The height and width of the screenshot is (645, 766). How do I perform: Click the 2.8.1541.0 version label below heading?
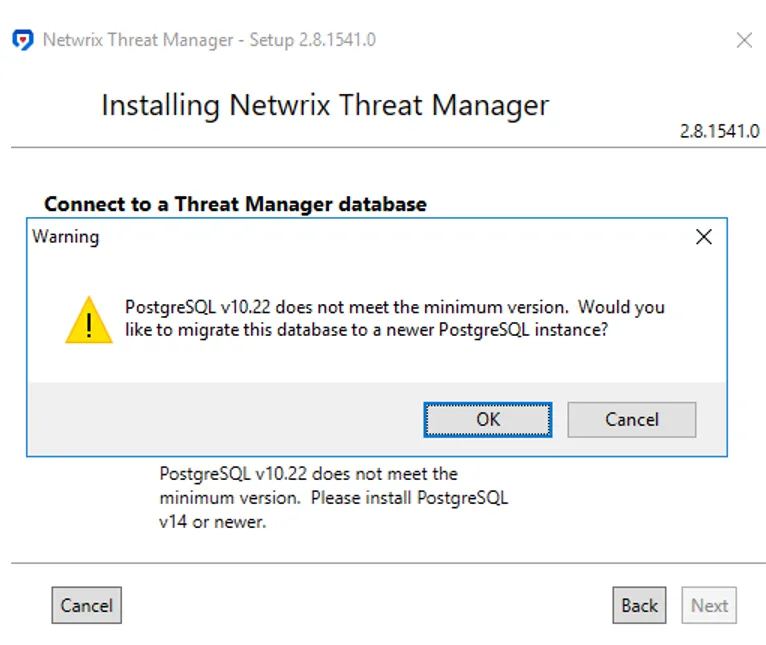click(720, 131)
